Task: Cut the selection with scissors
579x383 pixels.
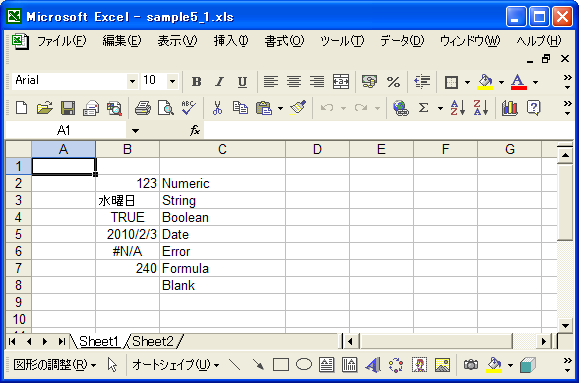Action: coord(217,108)
